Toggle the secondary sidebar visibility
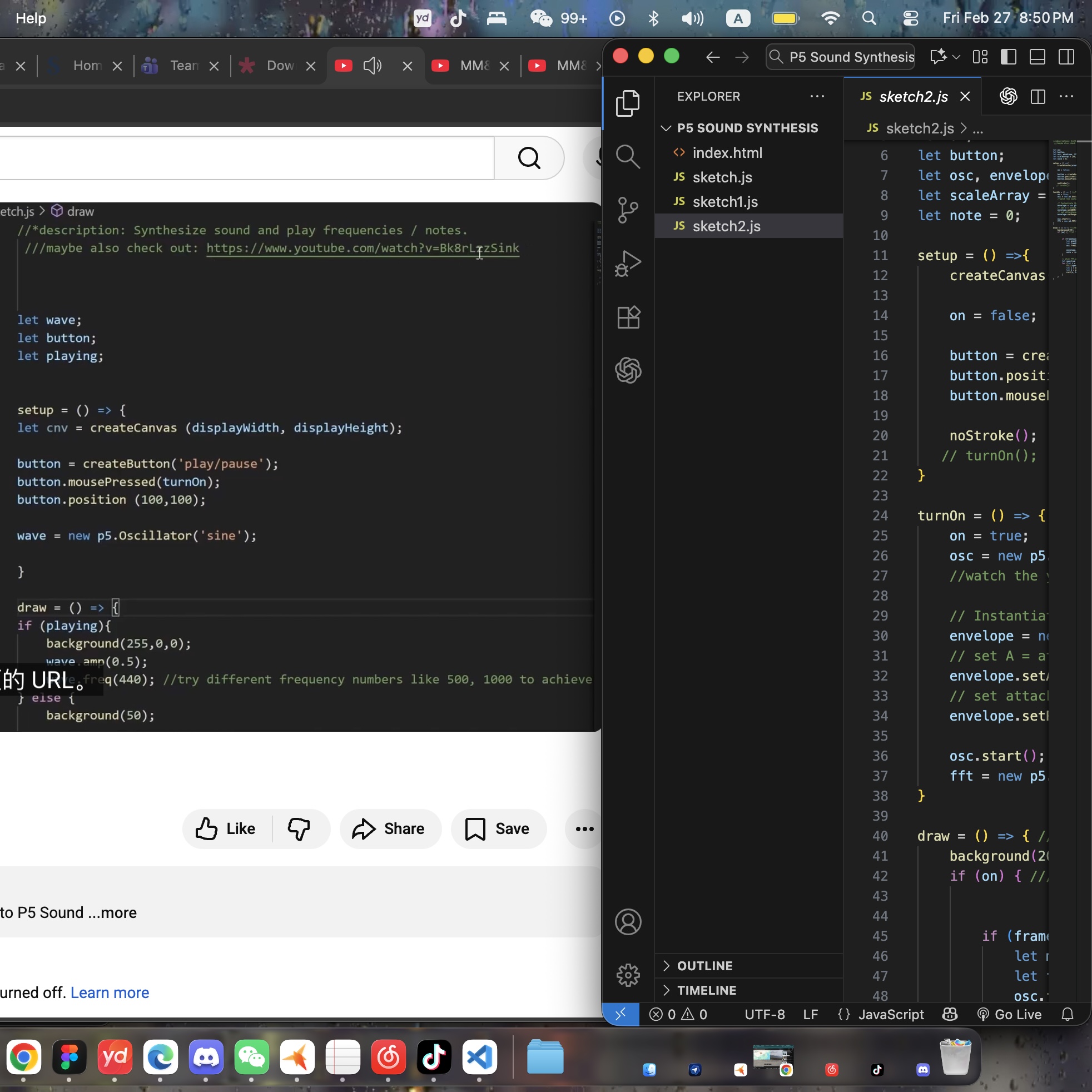The width and height of the screenshot is (1092, 1092). pos(1067,57)
